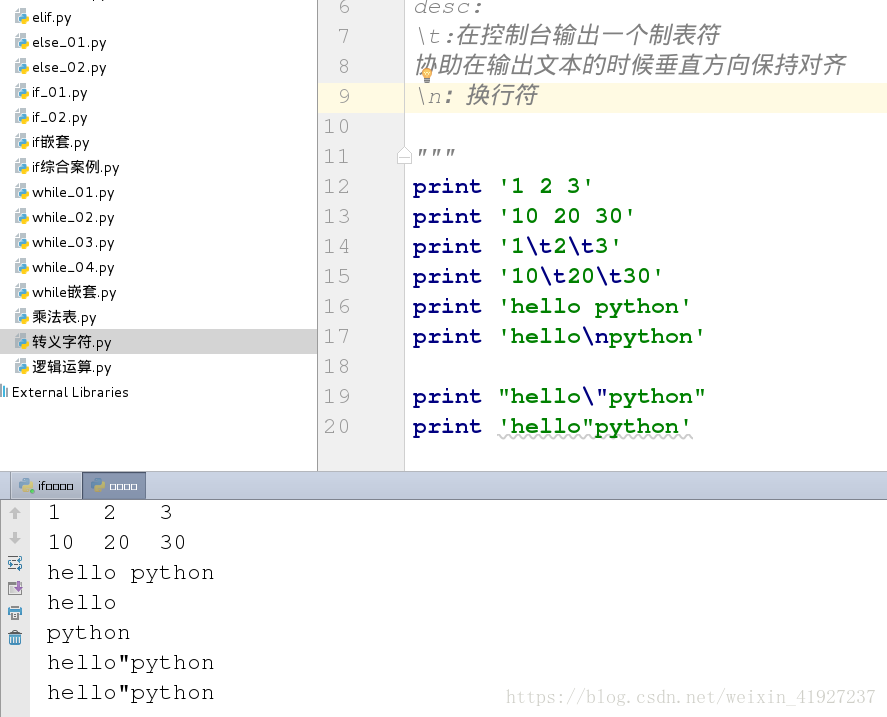The image size is (887, 717).
Task: Select while_03.py file
Action: [x=73, y=242]
